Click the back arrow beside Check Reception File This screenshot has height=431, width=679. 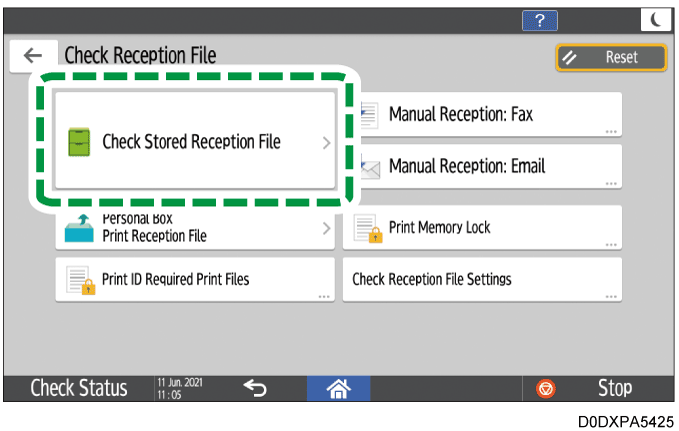click(x=32, y=56)
